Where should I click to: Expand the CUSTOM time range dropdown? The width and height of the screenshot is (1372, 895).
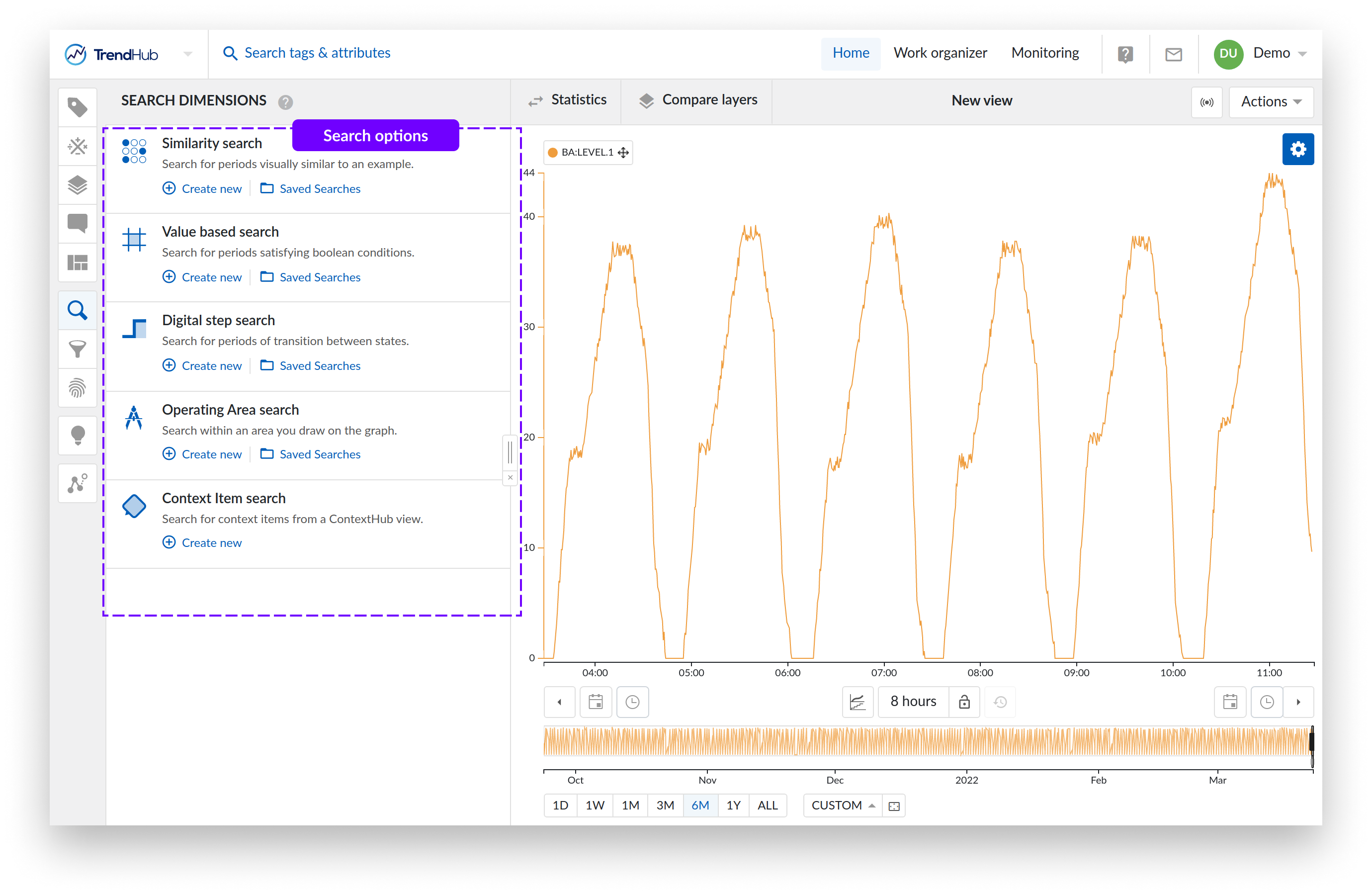click(842, 805)
